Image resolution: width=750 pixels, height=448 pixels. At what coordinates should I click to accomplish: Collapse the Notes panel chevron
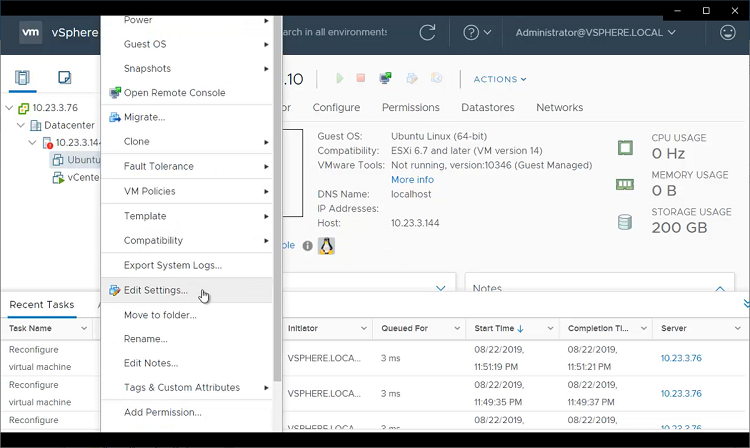tap(720, 288)
